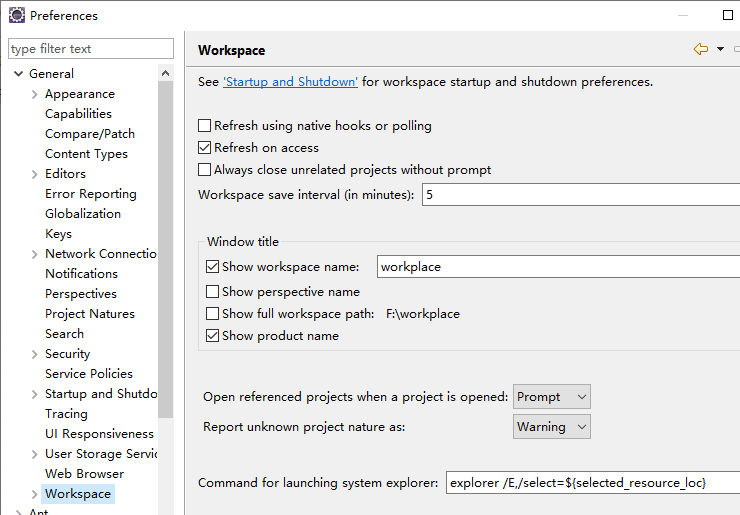Open the 'Startup and Shutdown' link
Image resolution: width=740 pixels, height=515 pixels.
pos(290,82)
